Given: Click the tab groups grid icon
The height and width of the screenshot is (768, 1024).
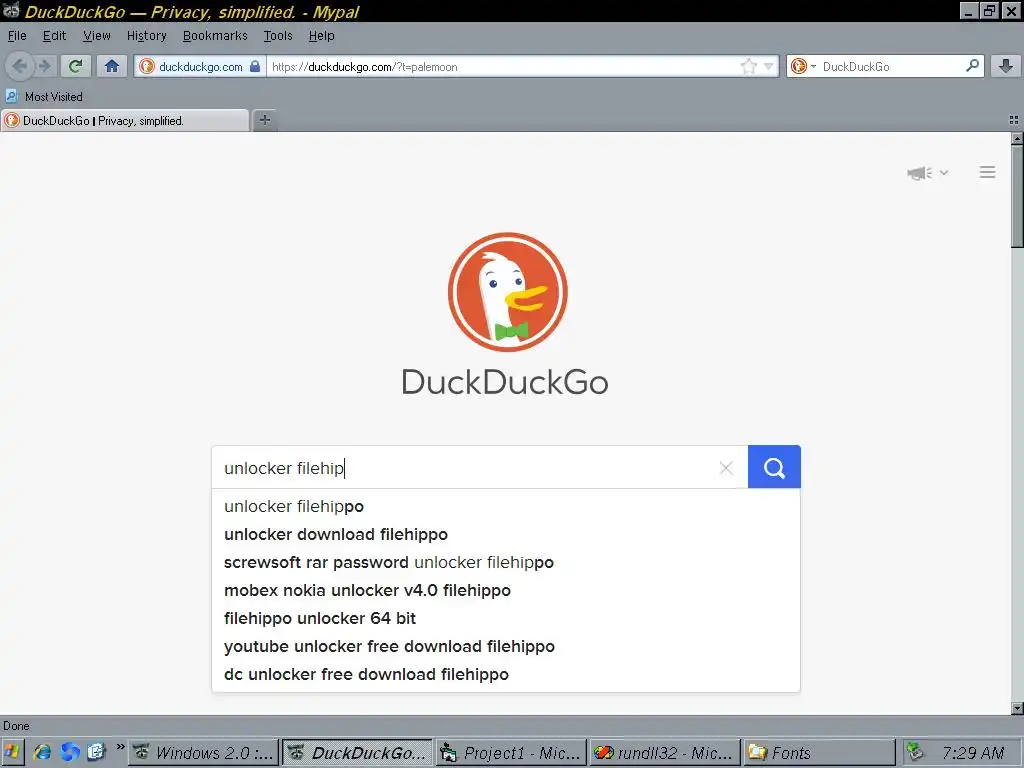Looking at the screenshot, I should (x=1014, y=120).
